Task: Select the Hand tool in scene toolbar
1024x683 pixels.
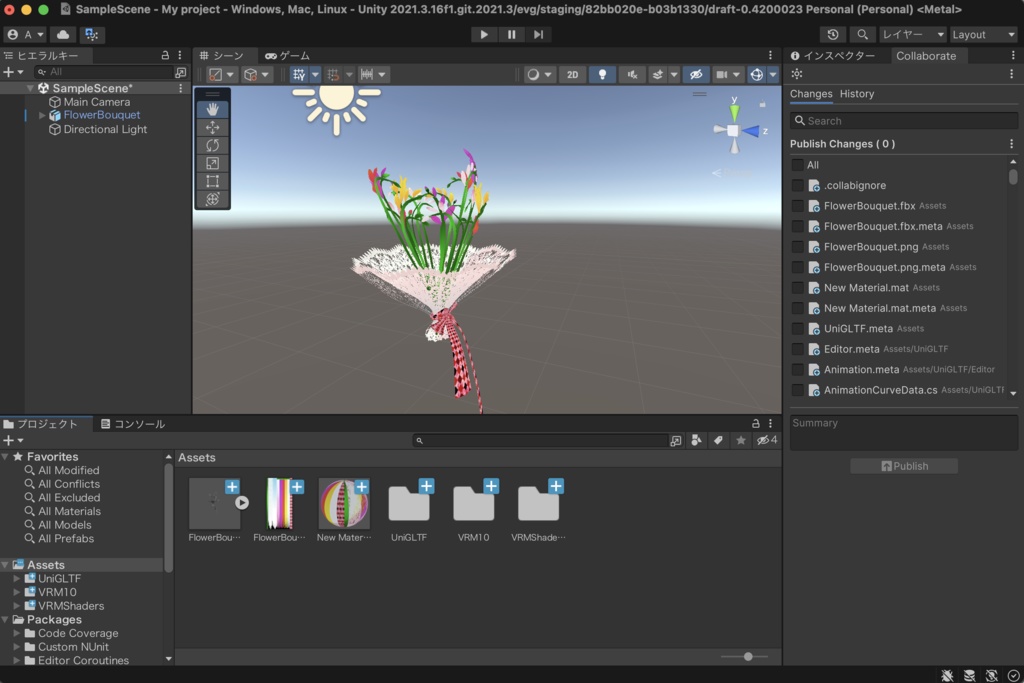Action: pyautogui.click(x=212, y=110)
